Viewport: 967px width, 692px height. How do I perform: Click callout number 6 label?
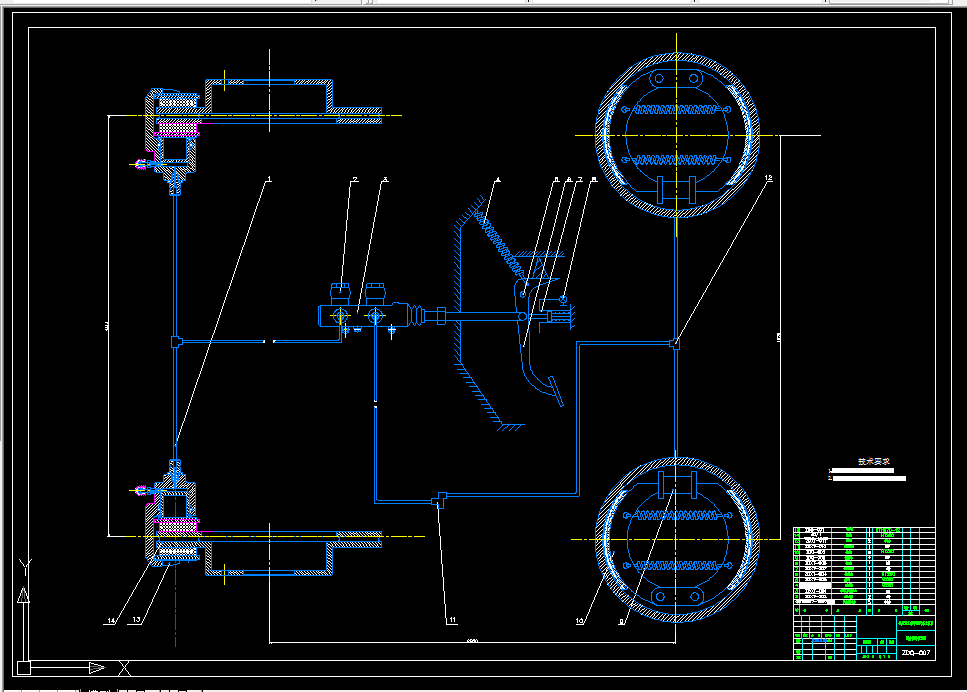pyautogui.click(x=569, y=179)
